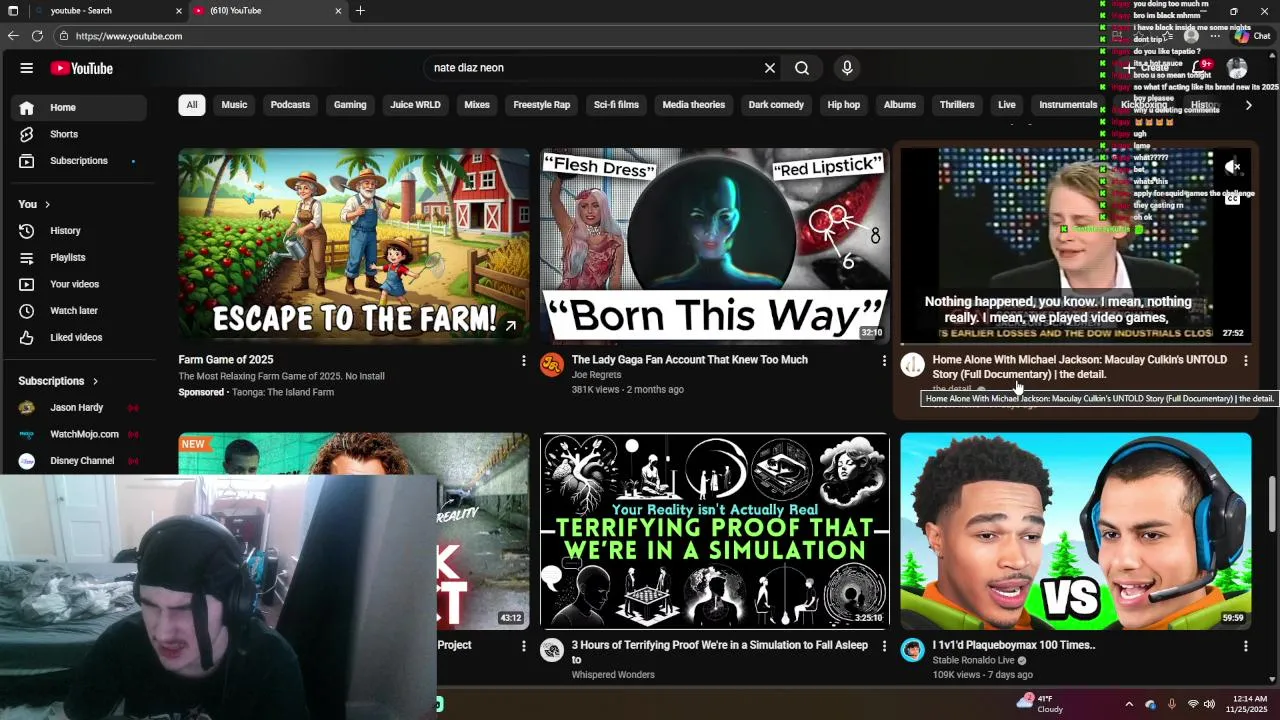Viewport: 1280px width, 720px height.
Task: Go to Home in the sidebar
Action: tap(80, 107)
